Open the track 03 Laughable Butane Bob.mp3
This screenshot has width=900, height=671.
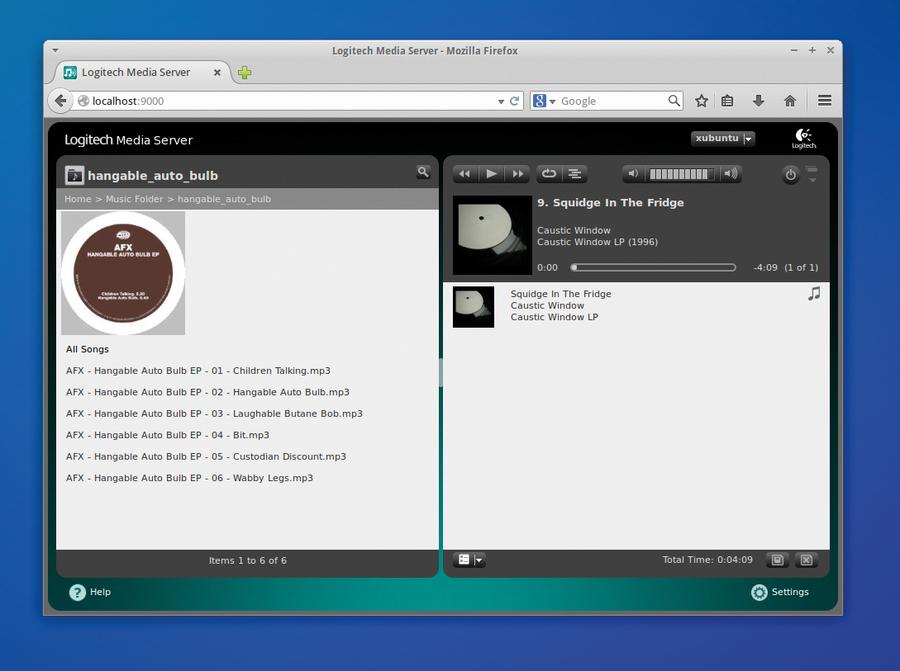[x=214, y=413]
